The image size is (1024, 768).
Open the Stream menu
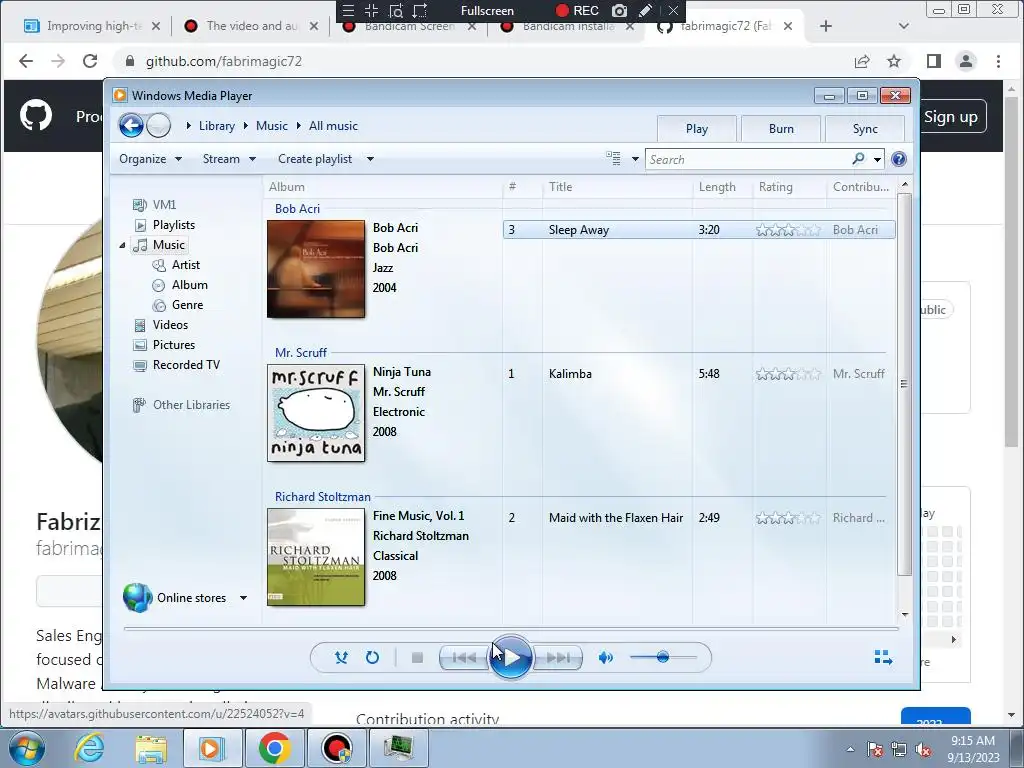[x=229, y=159]
